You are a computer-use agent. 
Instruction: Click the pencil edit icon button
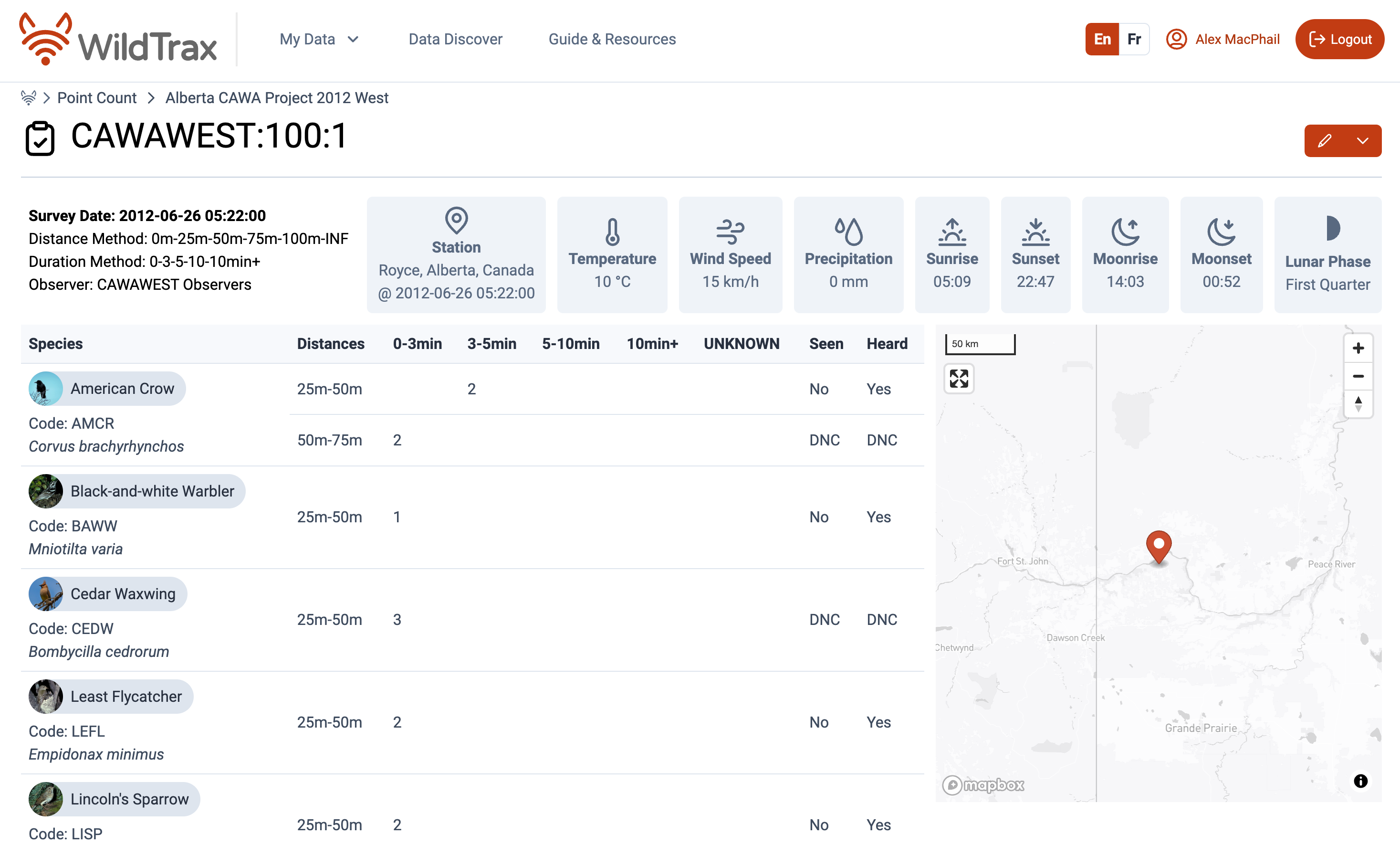[1325, 140]
